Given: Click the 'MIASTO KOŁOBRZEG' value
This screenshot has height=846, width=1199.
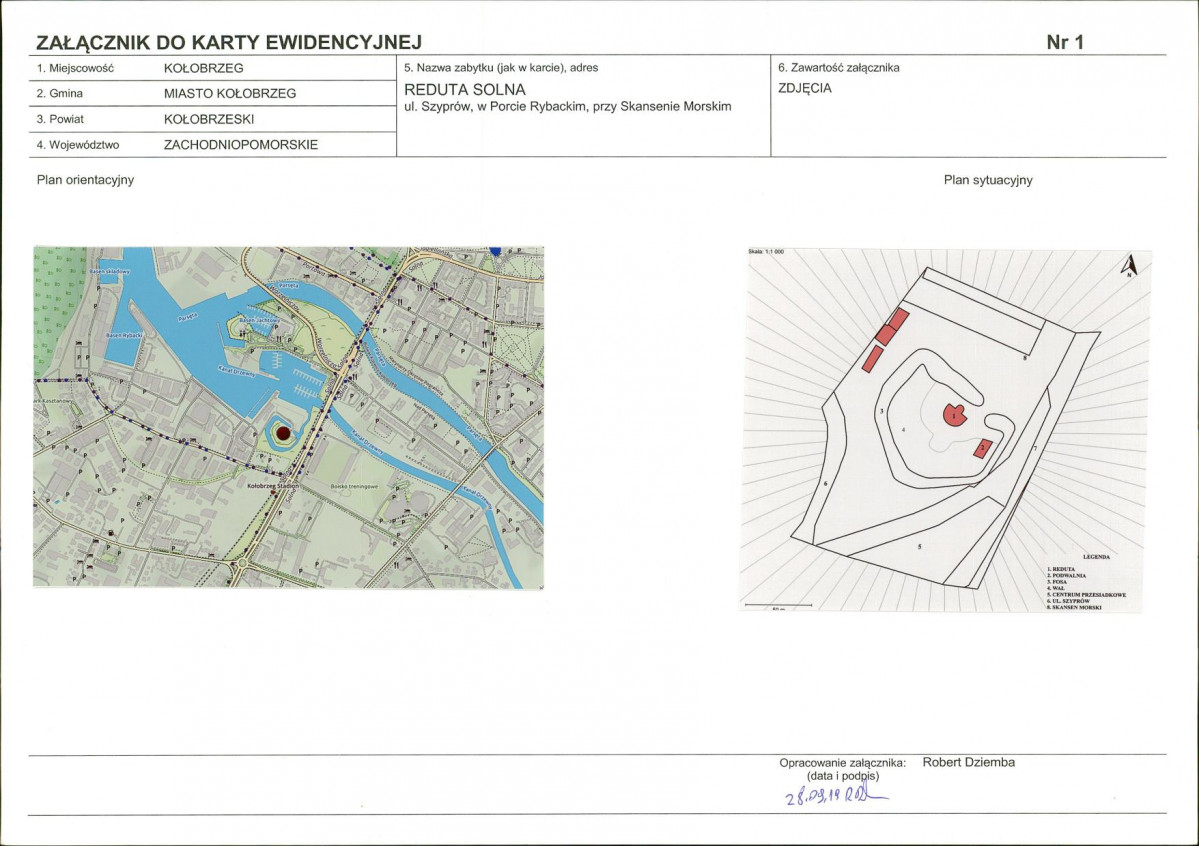Looking at the screenshot, I should point(230,93).
